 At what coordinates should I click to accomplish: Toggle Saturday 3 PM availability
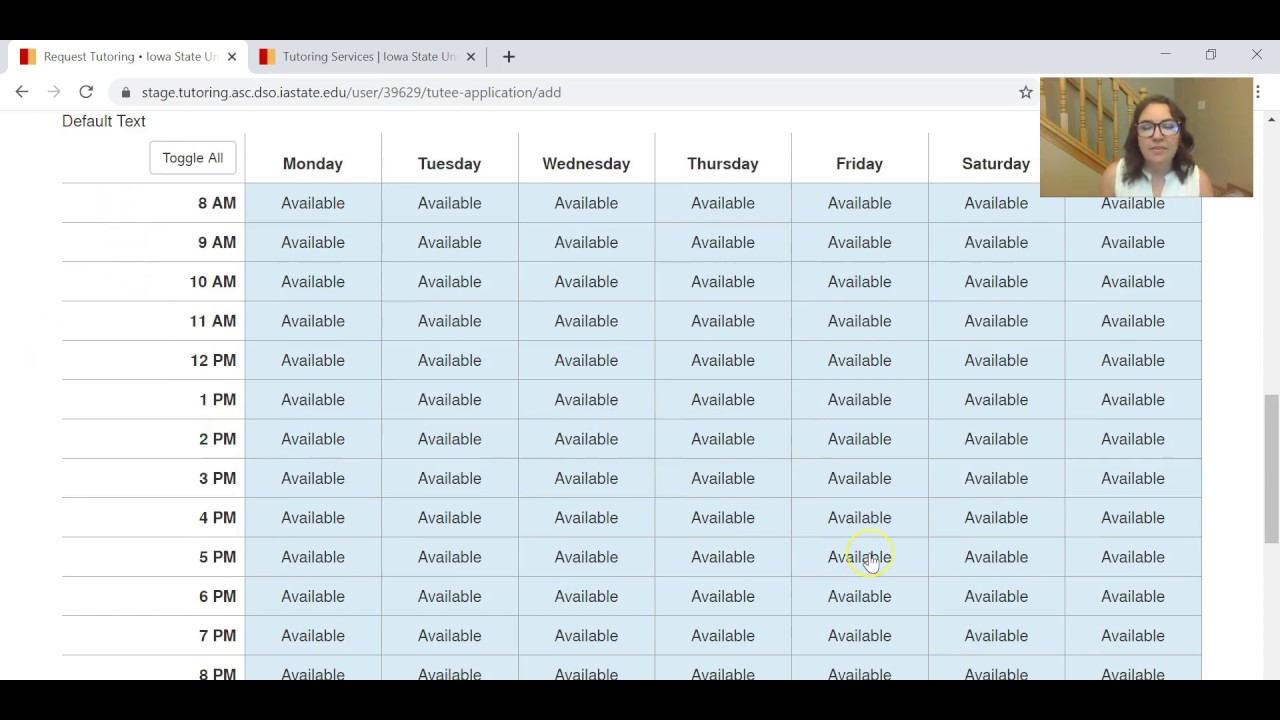pos(996,478)
